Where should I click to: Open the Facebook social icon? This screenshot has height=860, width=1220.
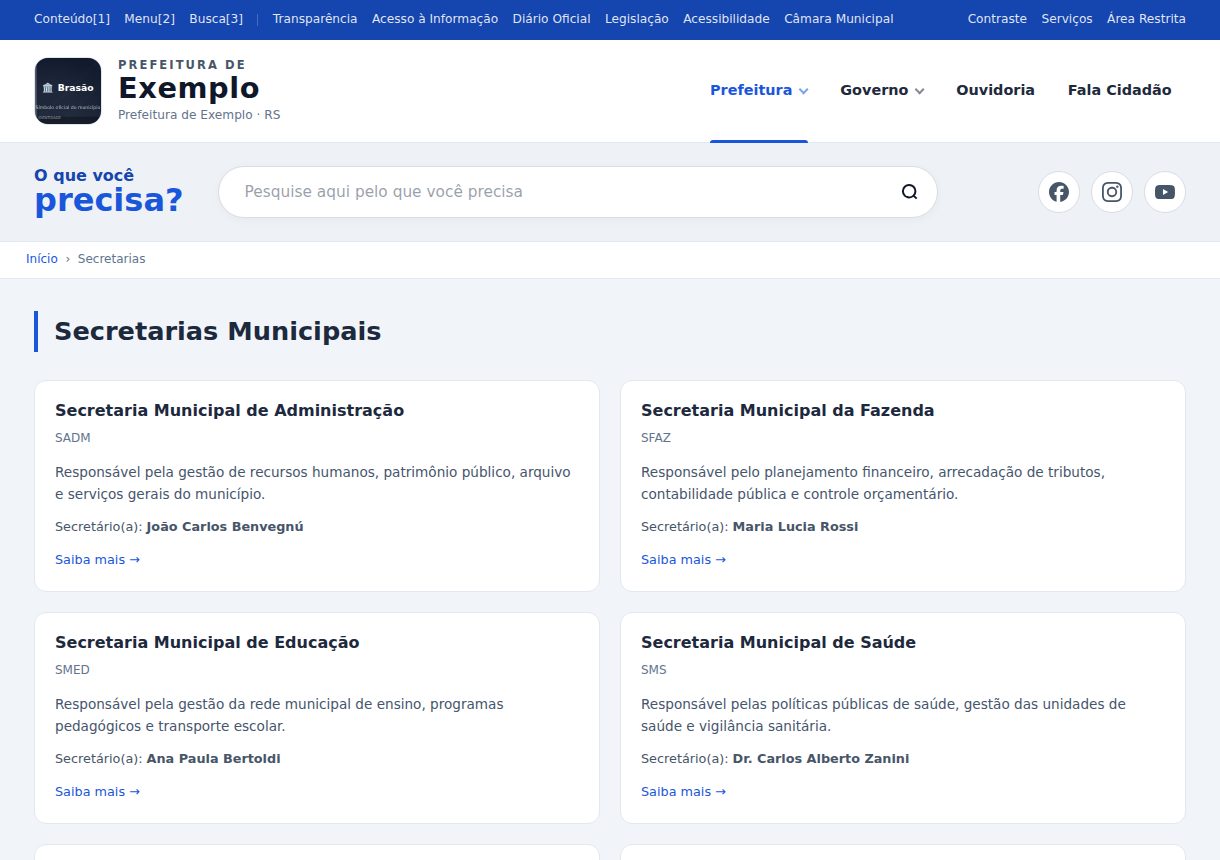(x=1059, y=192)
